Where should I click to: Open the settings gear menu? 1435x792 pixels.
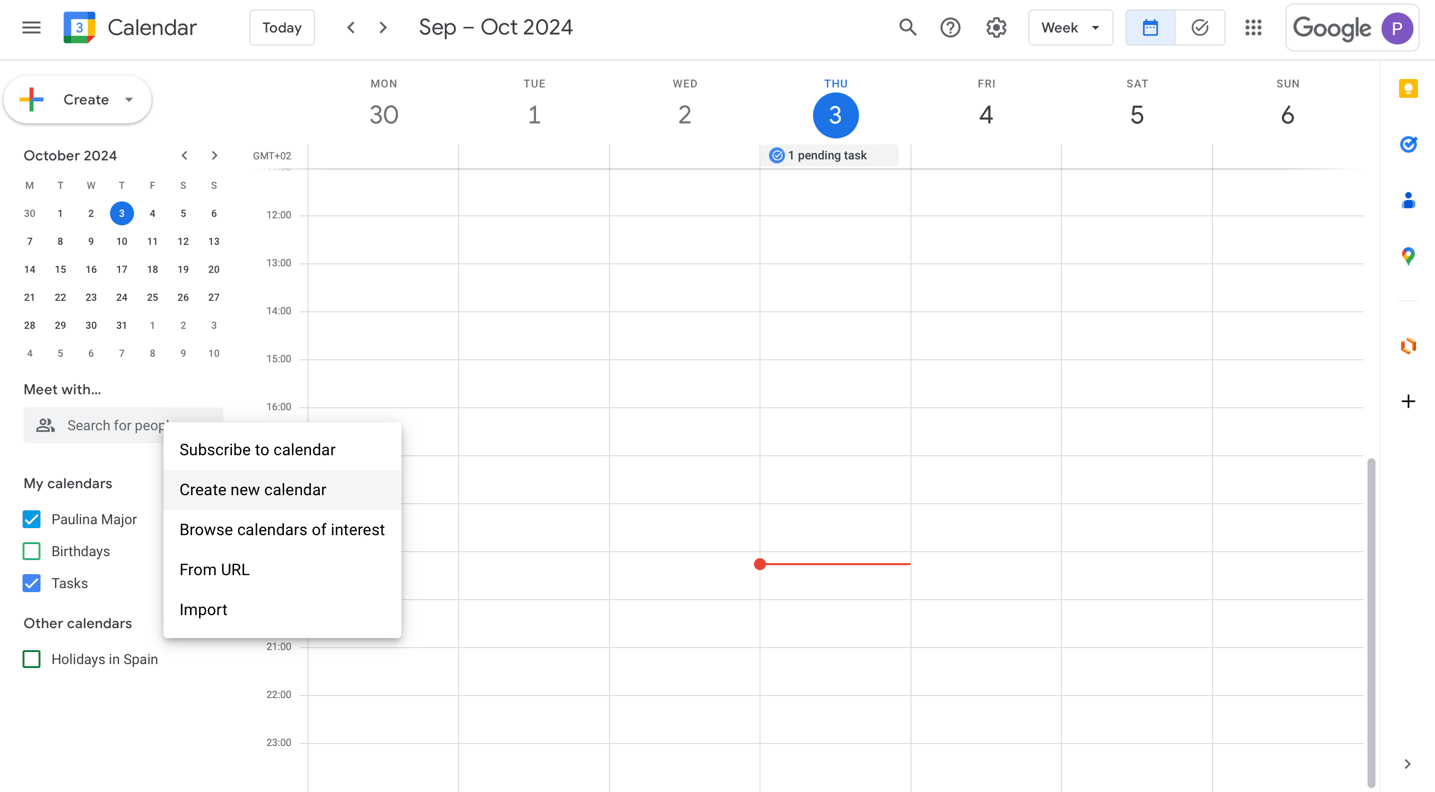[x=996, y=28]
